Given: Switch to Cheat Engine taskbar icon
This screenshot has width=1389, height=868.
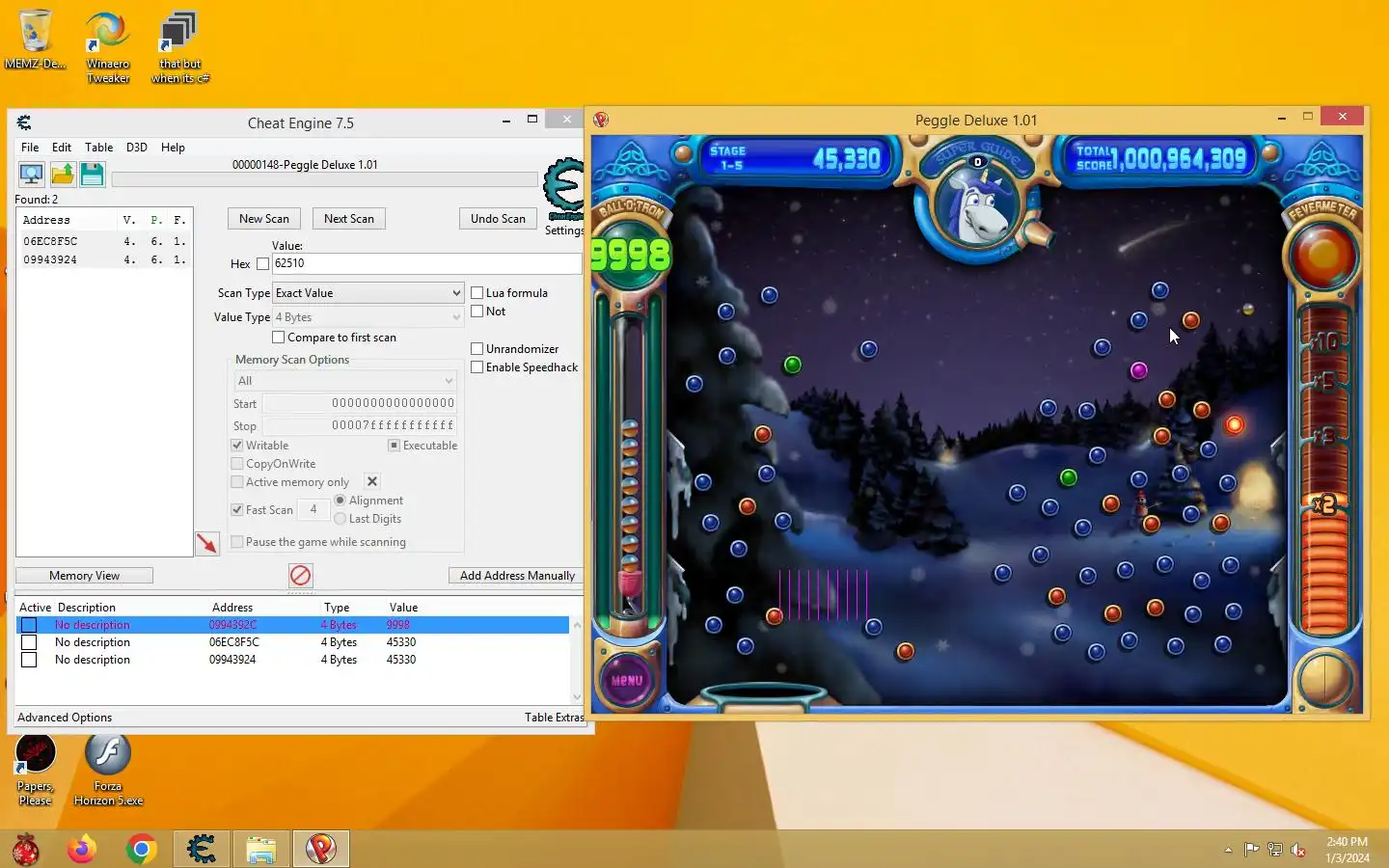Looking at the screenshot, I should click(201, 849).
